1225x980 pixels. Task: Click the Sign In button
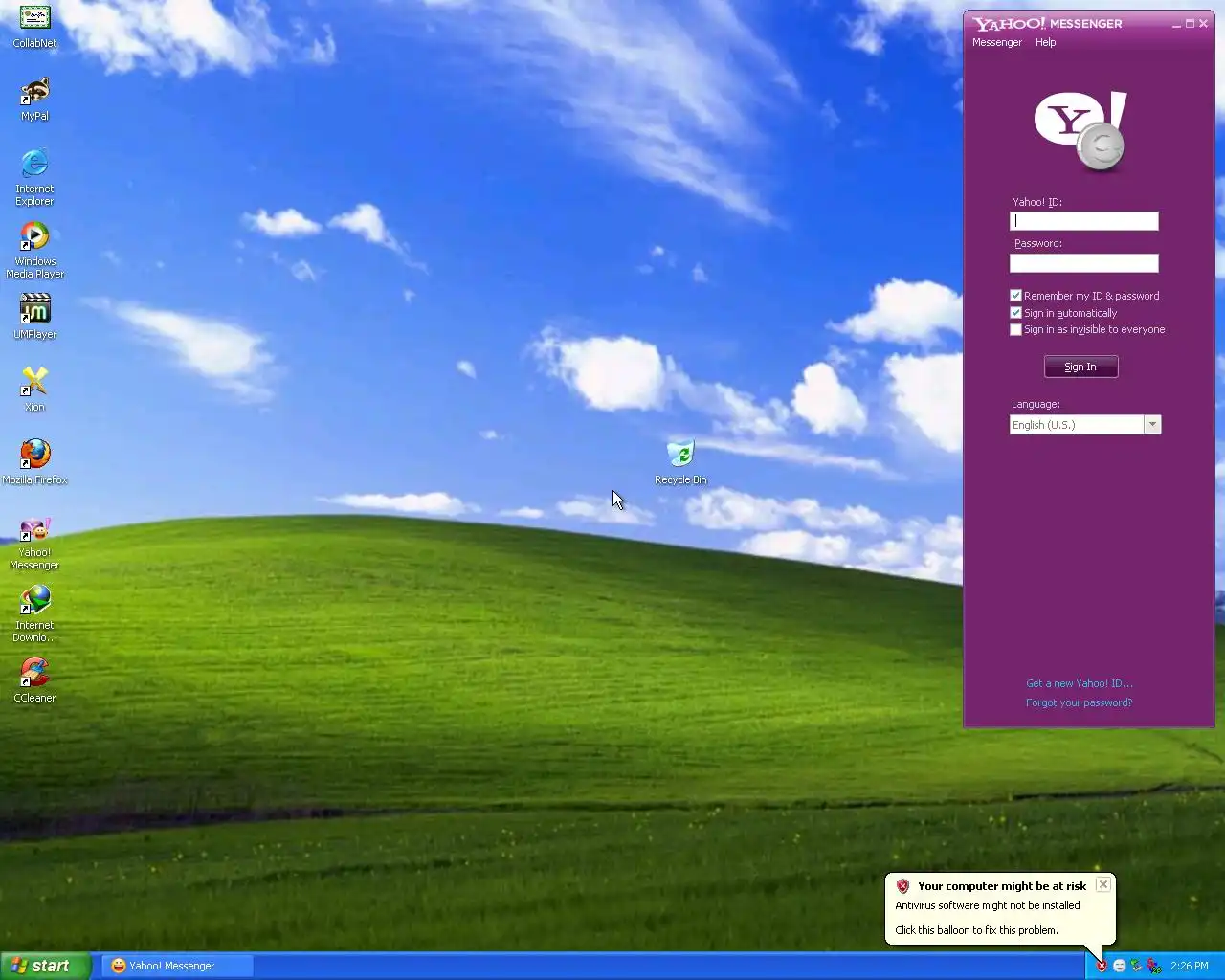[1080, 367]
